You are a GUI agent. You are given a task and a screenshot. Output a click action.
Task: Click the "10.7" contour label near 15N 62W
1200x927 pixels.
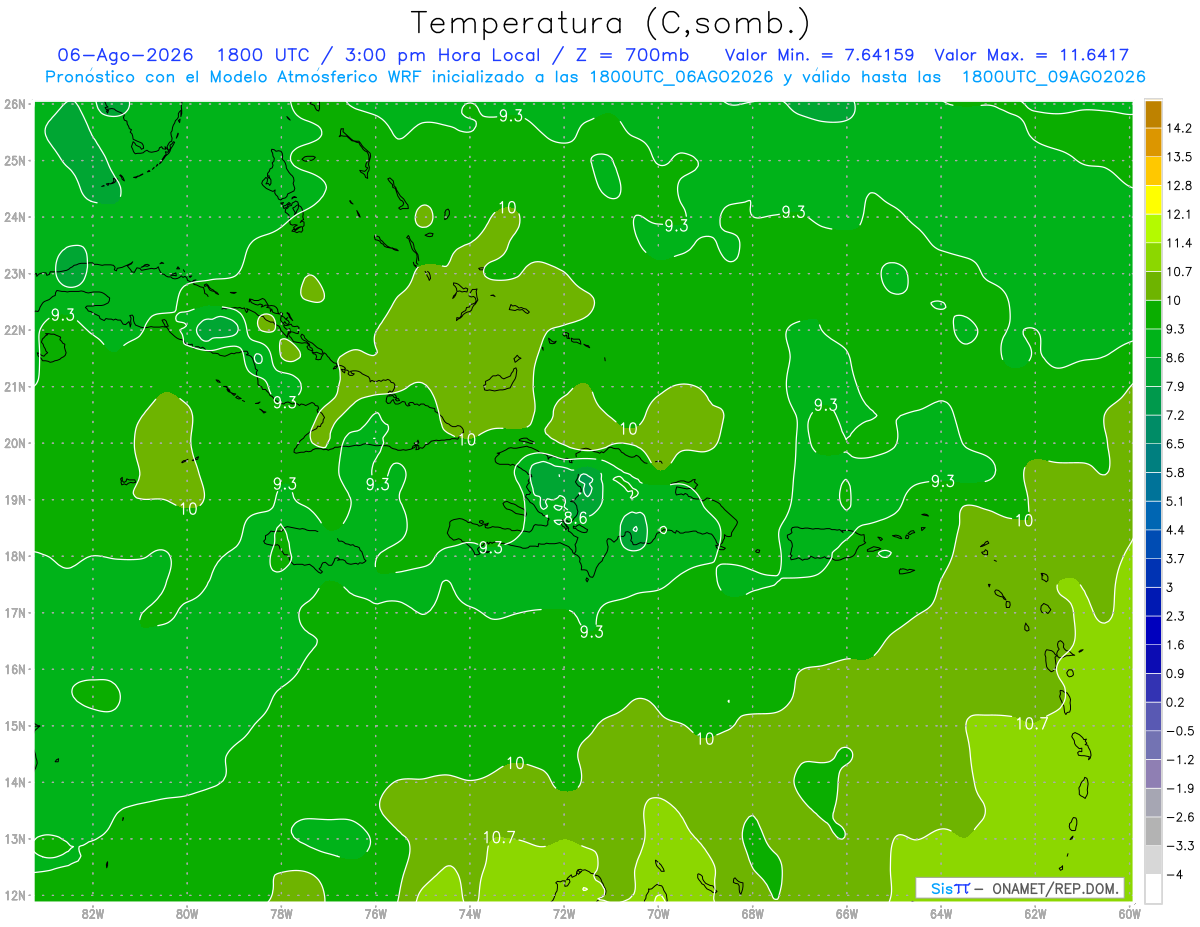pos(1031,723)
